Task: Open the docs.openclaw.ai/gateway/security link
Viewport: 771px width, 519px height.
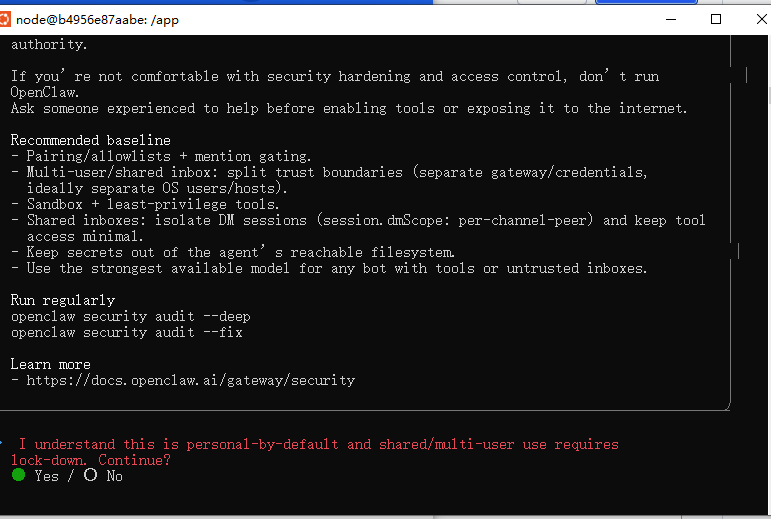Action: click(x=191, y=380)
